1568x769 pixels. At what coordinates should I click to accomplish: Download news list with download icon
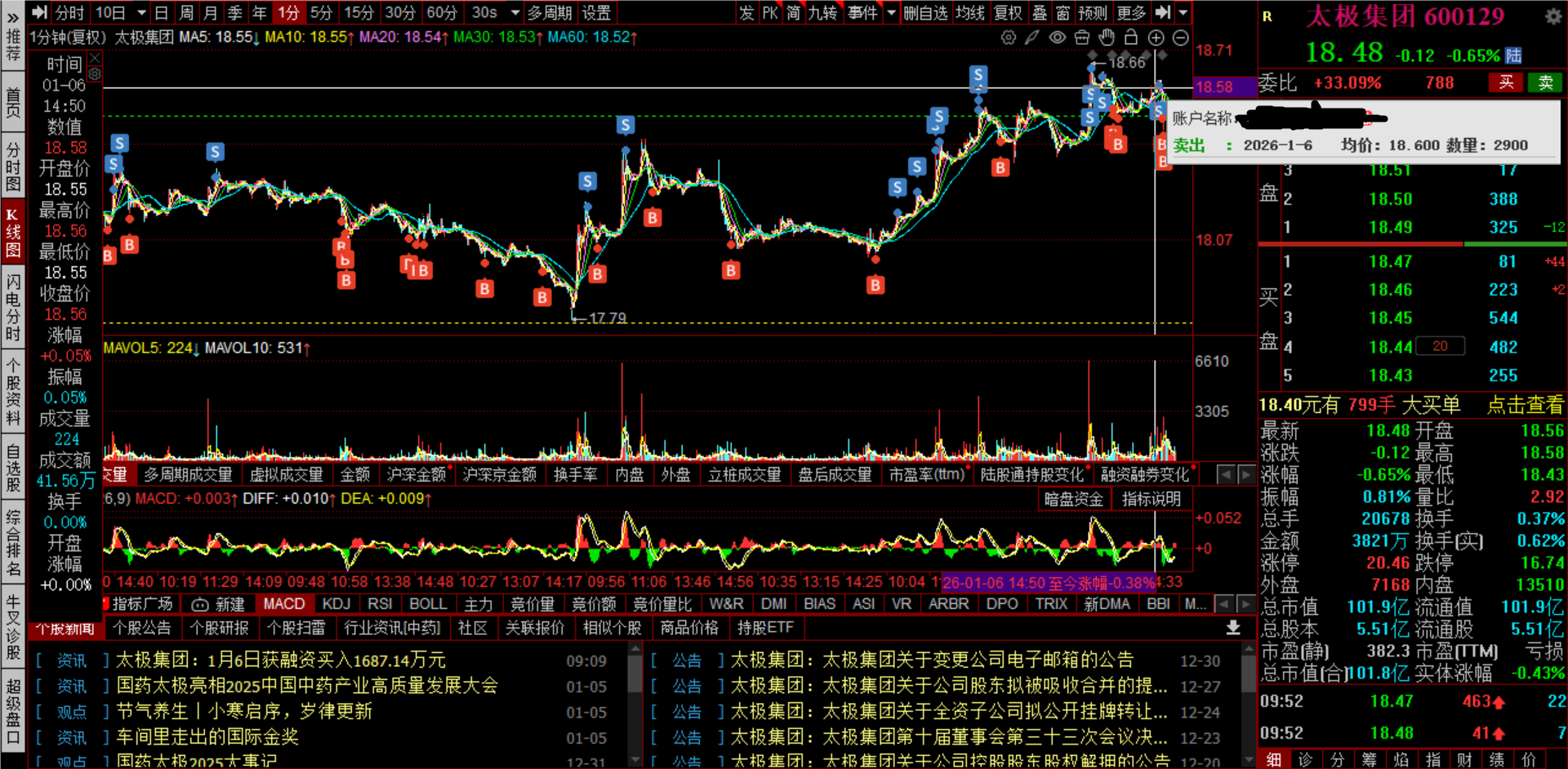click(x=1233, y=628)
